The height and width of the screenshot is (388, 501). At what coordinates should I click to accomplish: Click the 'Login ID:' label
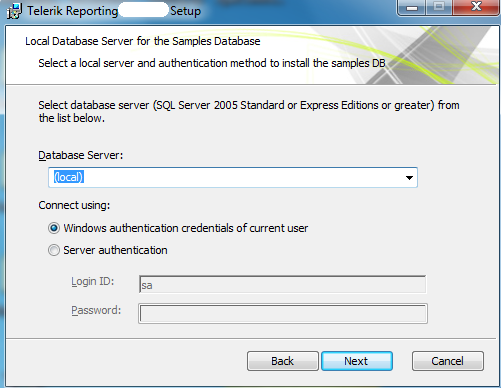click(x=93, y=282)
